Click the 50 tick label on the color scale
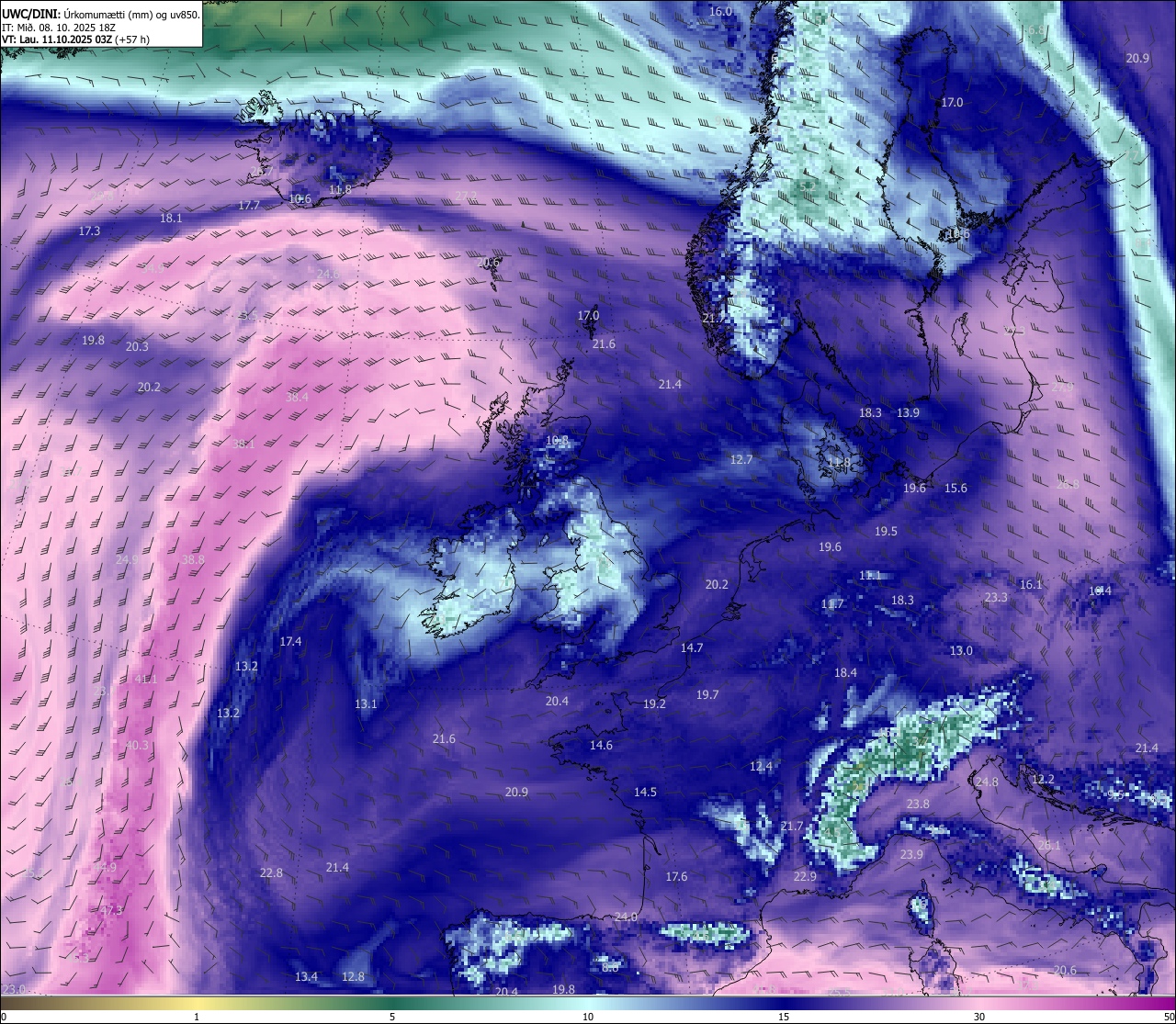This screenshot has height=1024, width=1176. coord(1169,1017)
